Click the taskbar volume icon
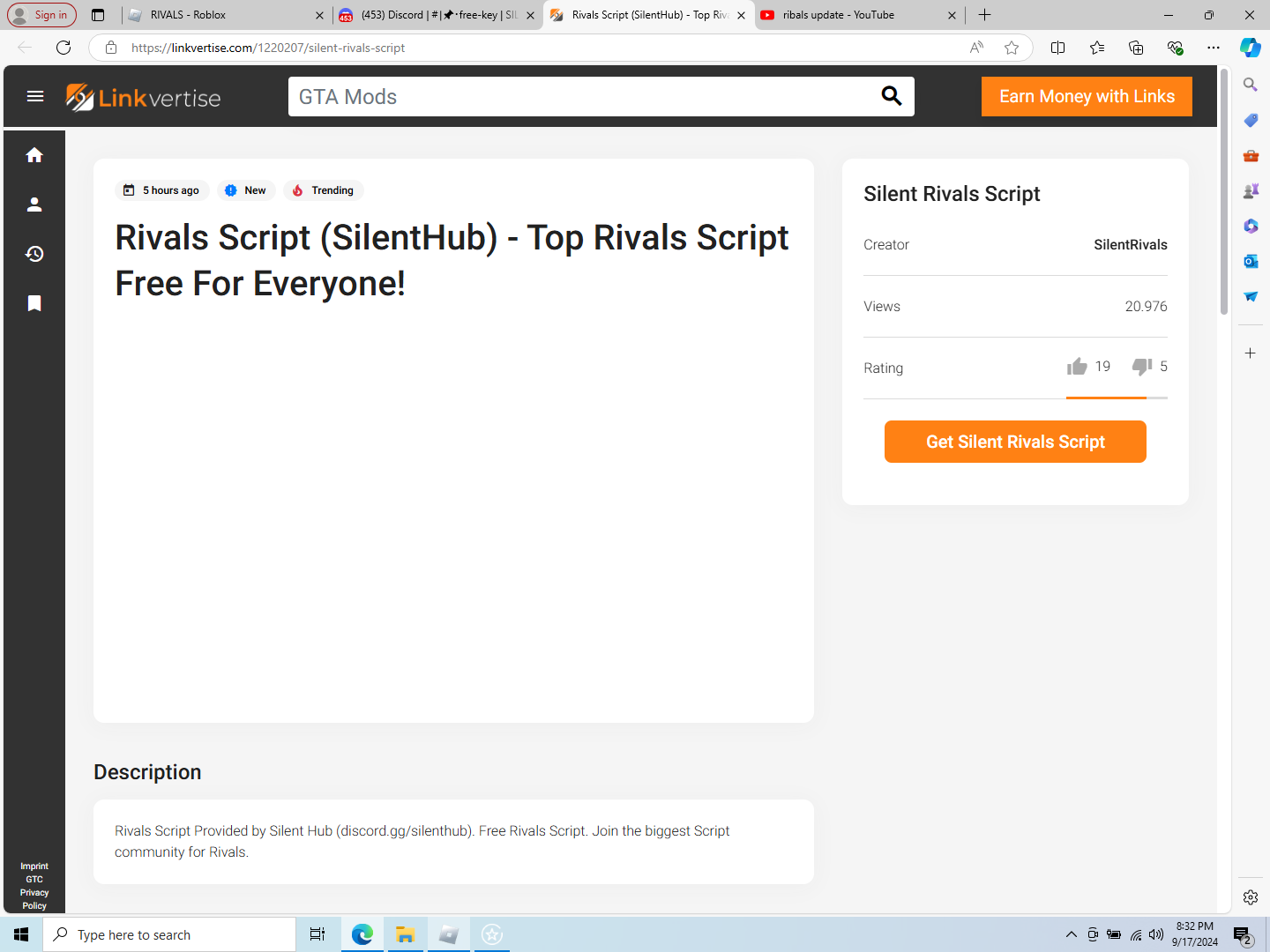1270x952 pixels. click(1156, 934)
